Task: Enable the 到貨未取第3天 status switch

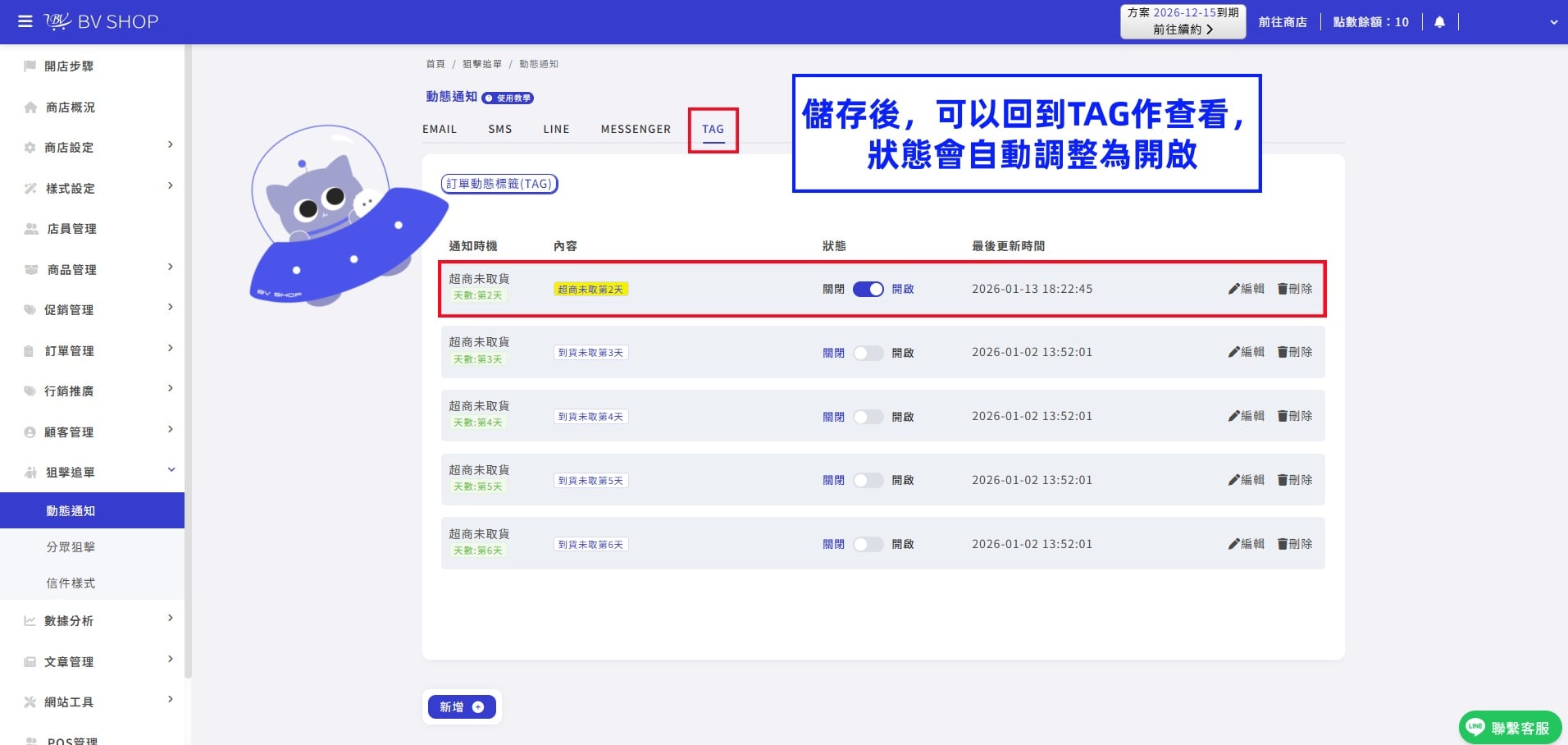Action: click(x=868, y=353)
